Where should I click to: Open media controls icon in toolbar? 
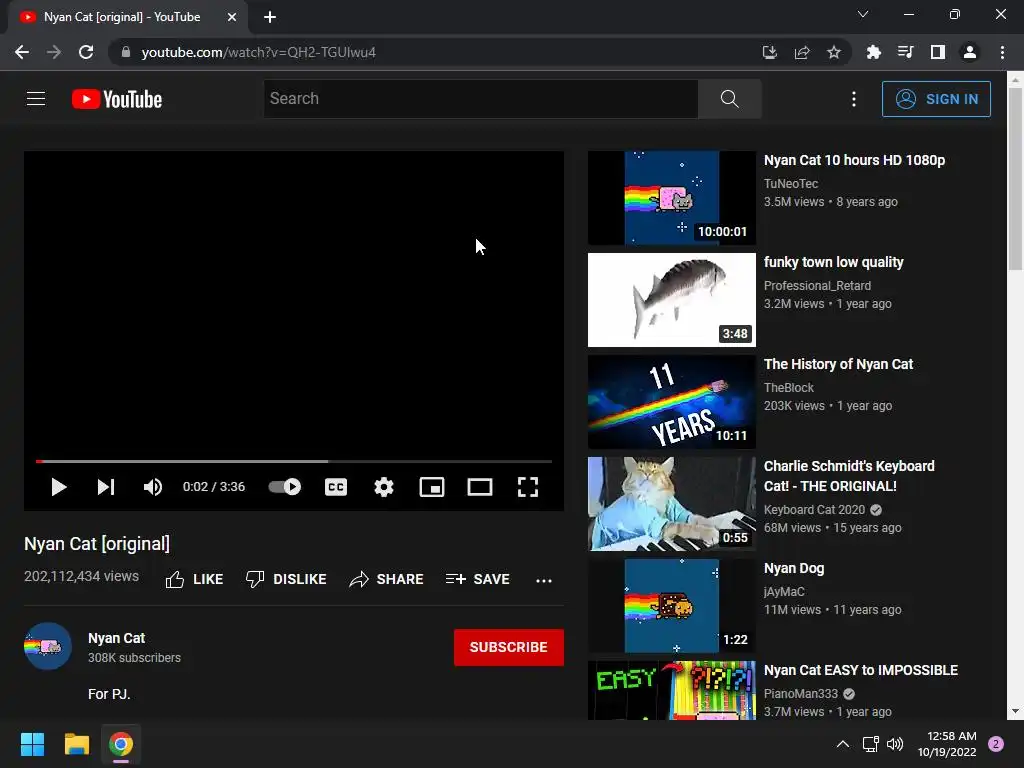(x=906, y=52)
